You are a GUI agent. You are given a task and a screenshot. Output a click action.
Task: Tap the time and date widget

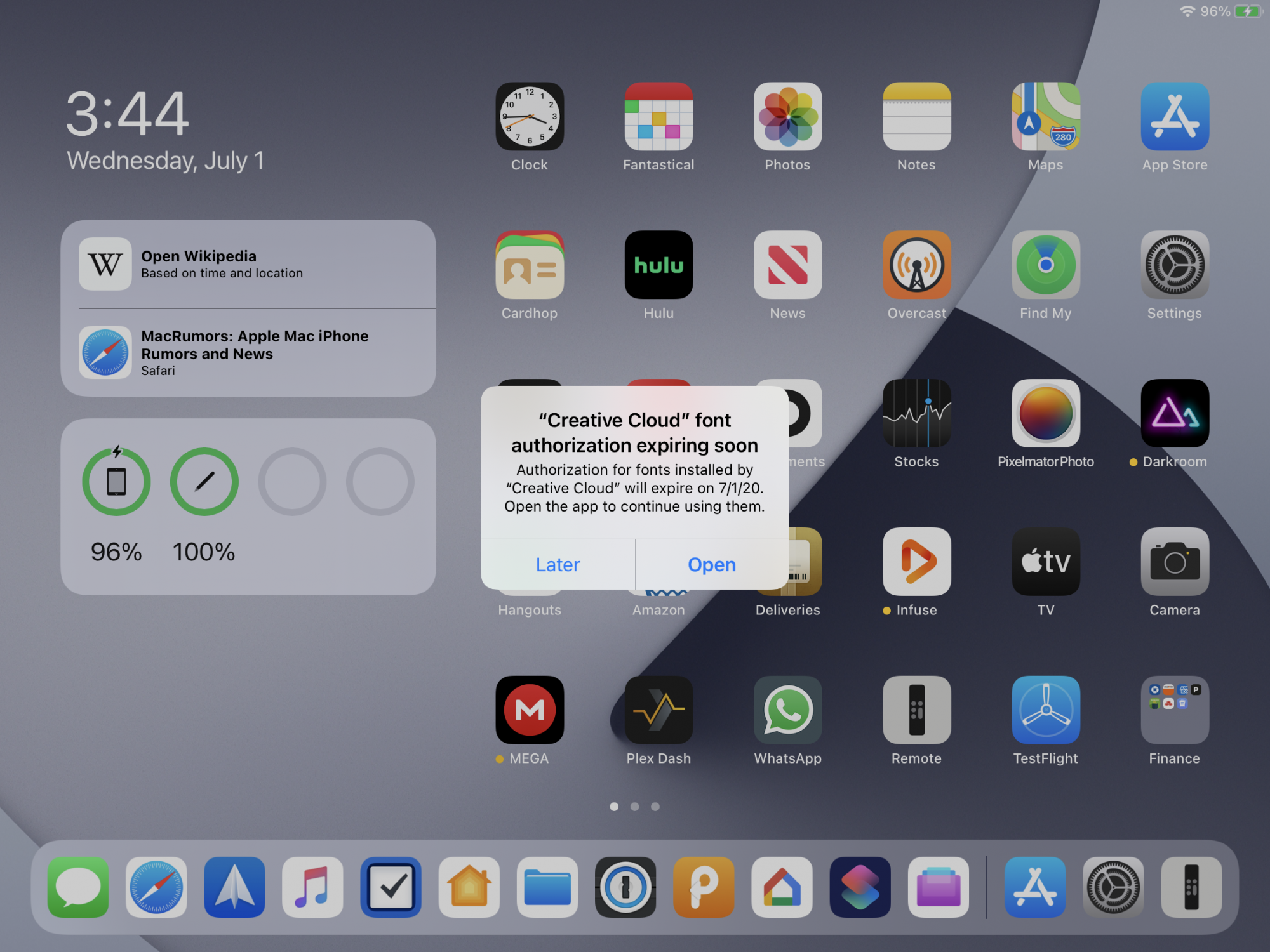tap(165, 130)
